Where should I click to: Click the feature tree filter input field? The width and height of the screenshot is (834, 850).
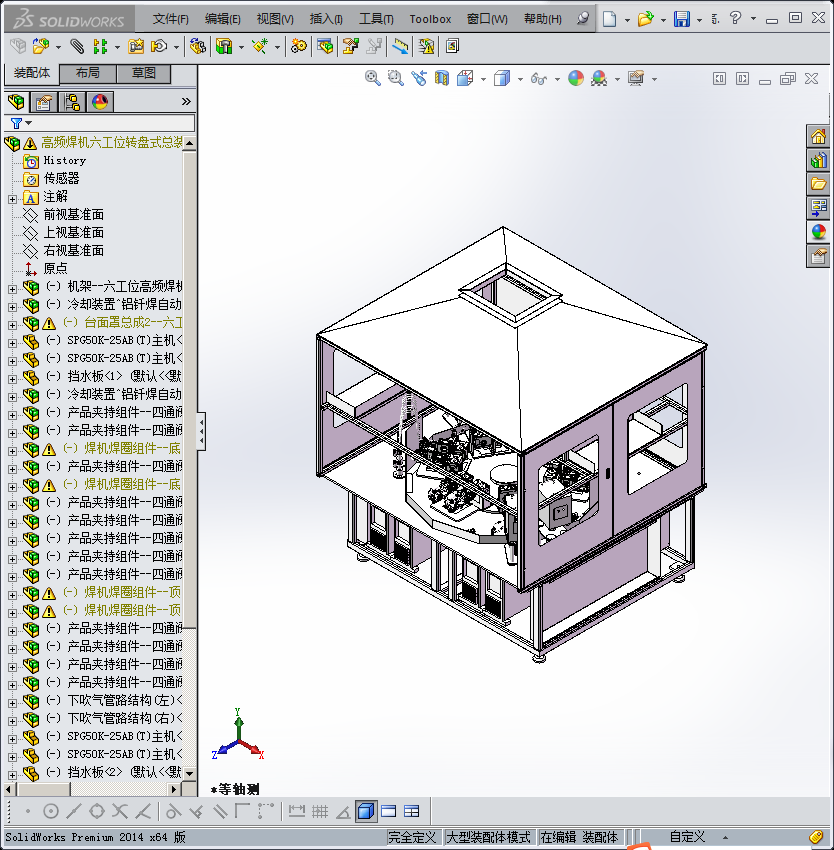[113, 124]
